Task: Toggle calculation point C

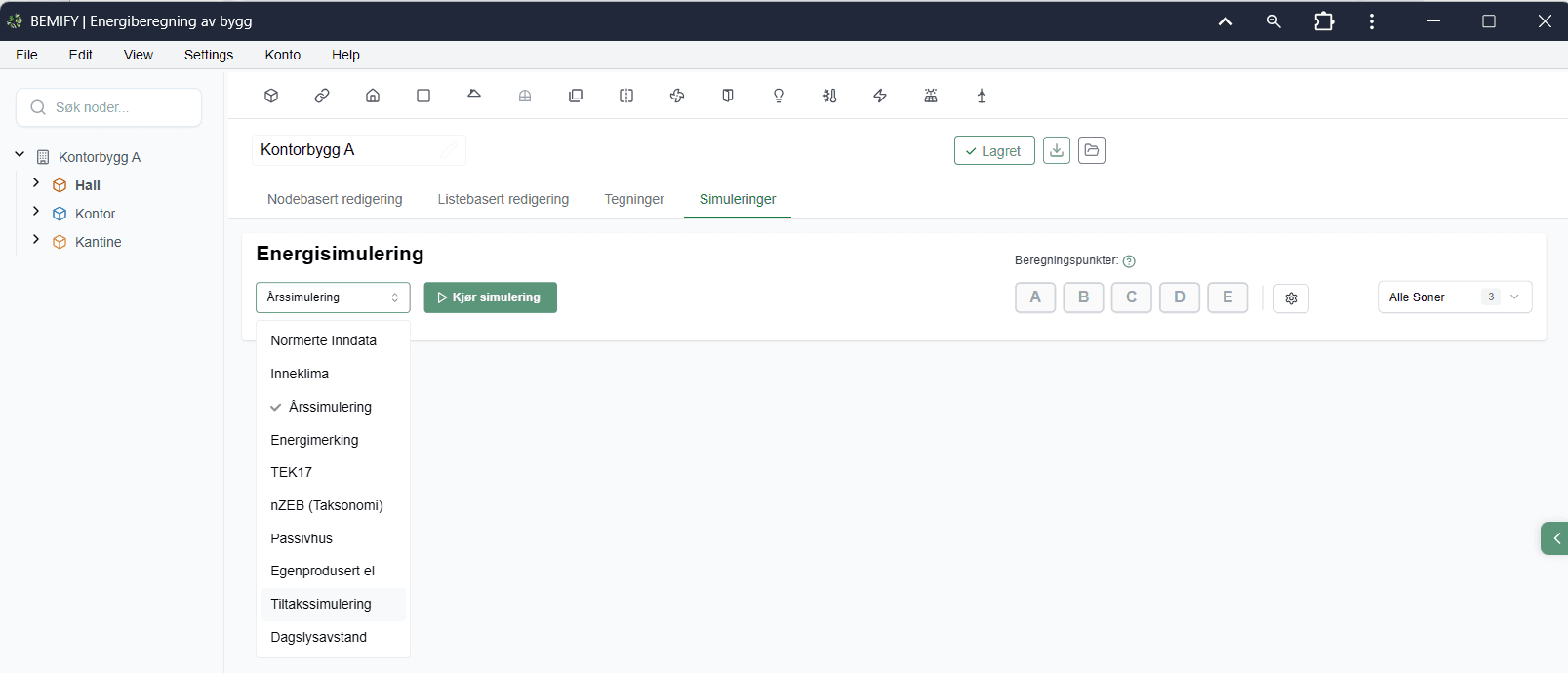Action: coord(1132,297)
